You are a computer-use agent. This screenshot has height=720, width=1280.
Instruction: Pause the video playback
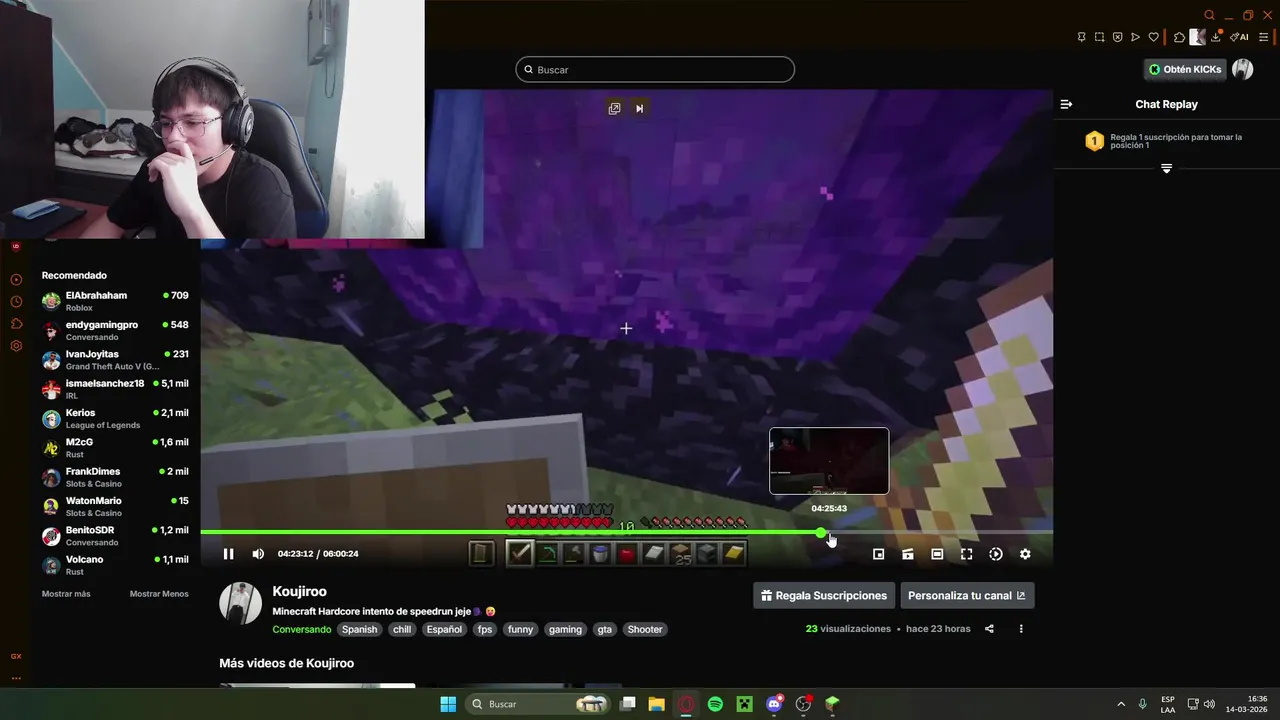228,554
